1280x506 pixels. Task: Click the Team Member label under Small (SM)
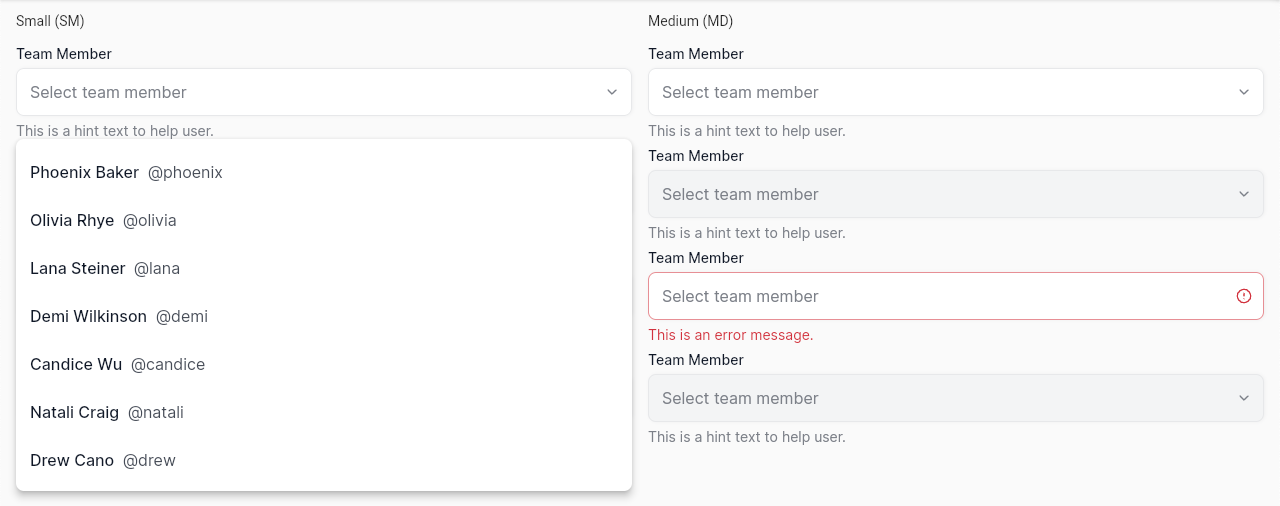coord(64,54)
